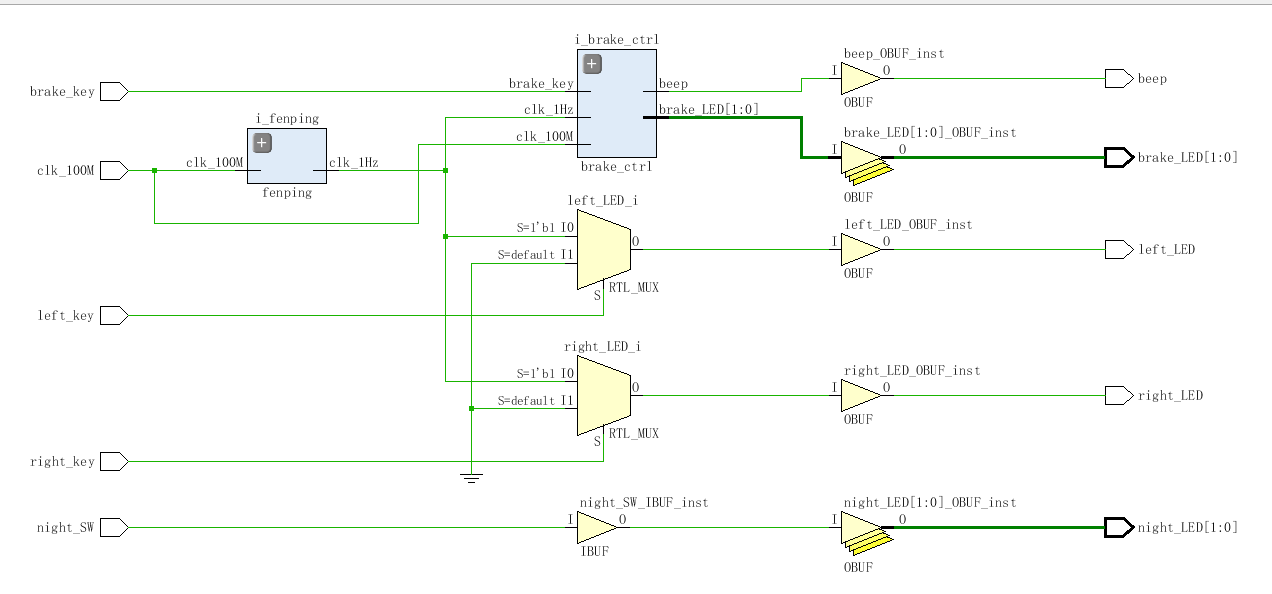
Task: Click the beep_OBUF_inst label
Action: (894, 54)
